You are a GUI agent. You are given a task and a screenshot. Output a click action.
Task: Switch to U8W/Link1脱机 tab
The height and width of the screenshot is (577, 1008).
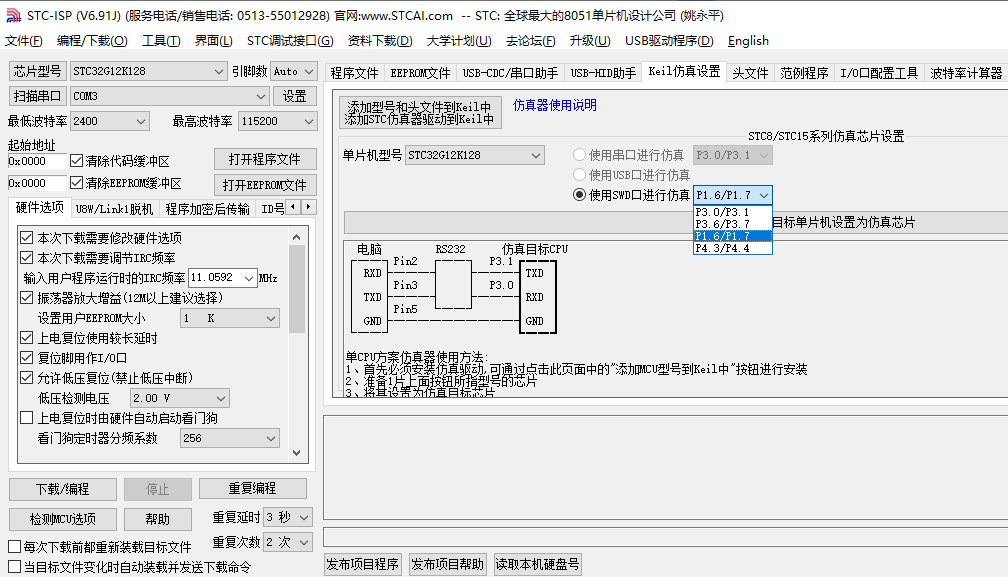click(x=114, y=208)
